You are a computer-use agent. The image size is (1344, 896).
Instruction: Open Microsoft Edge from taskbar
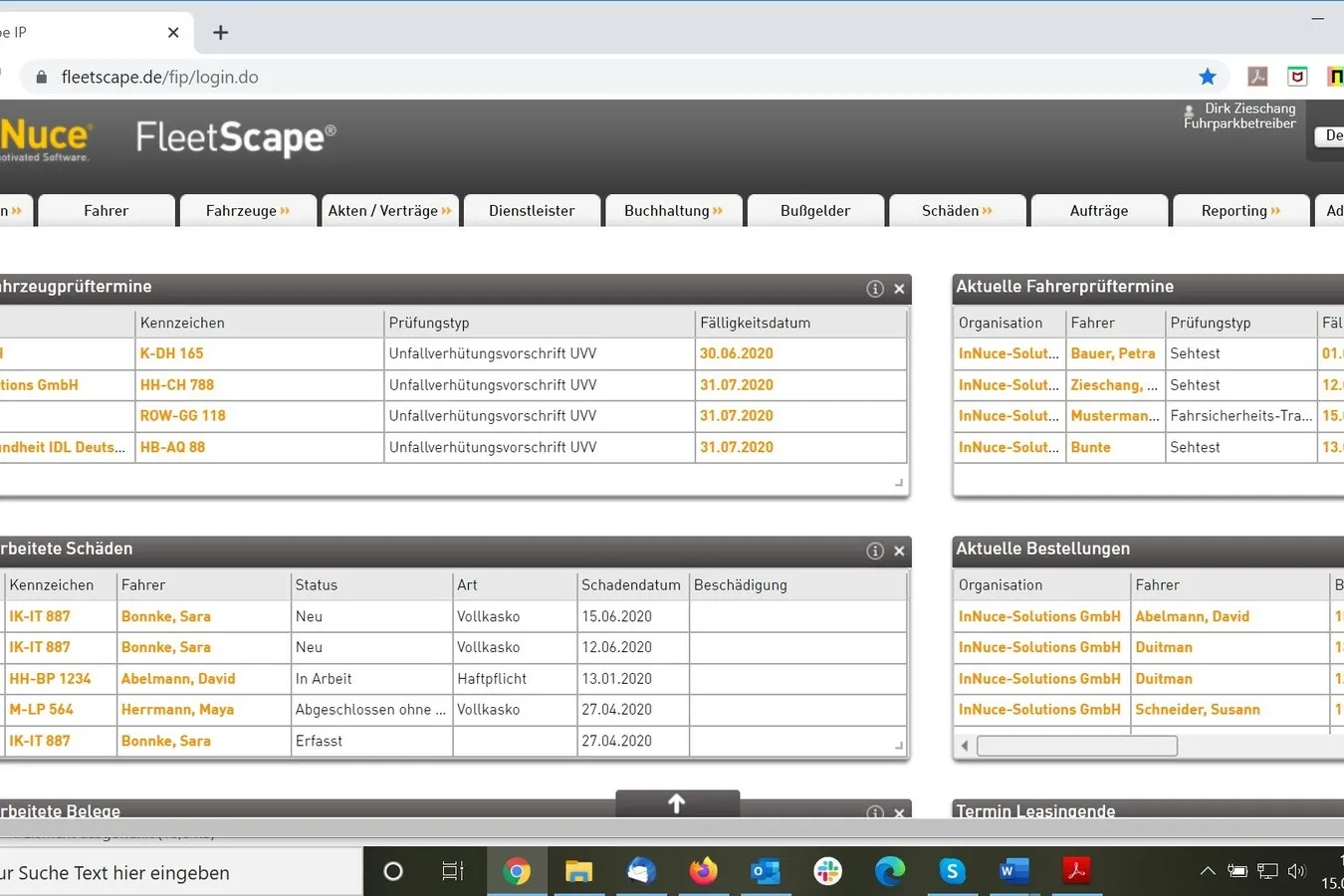890,872
